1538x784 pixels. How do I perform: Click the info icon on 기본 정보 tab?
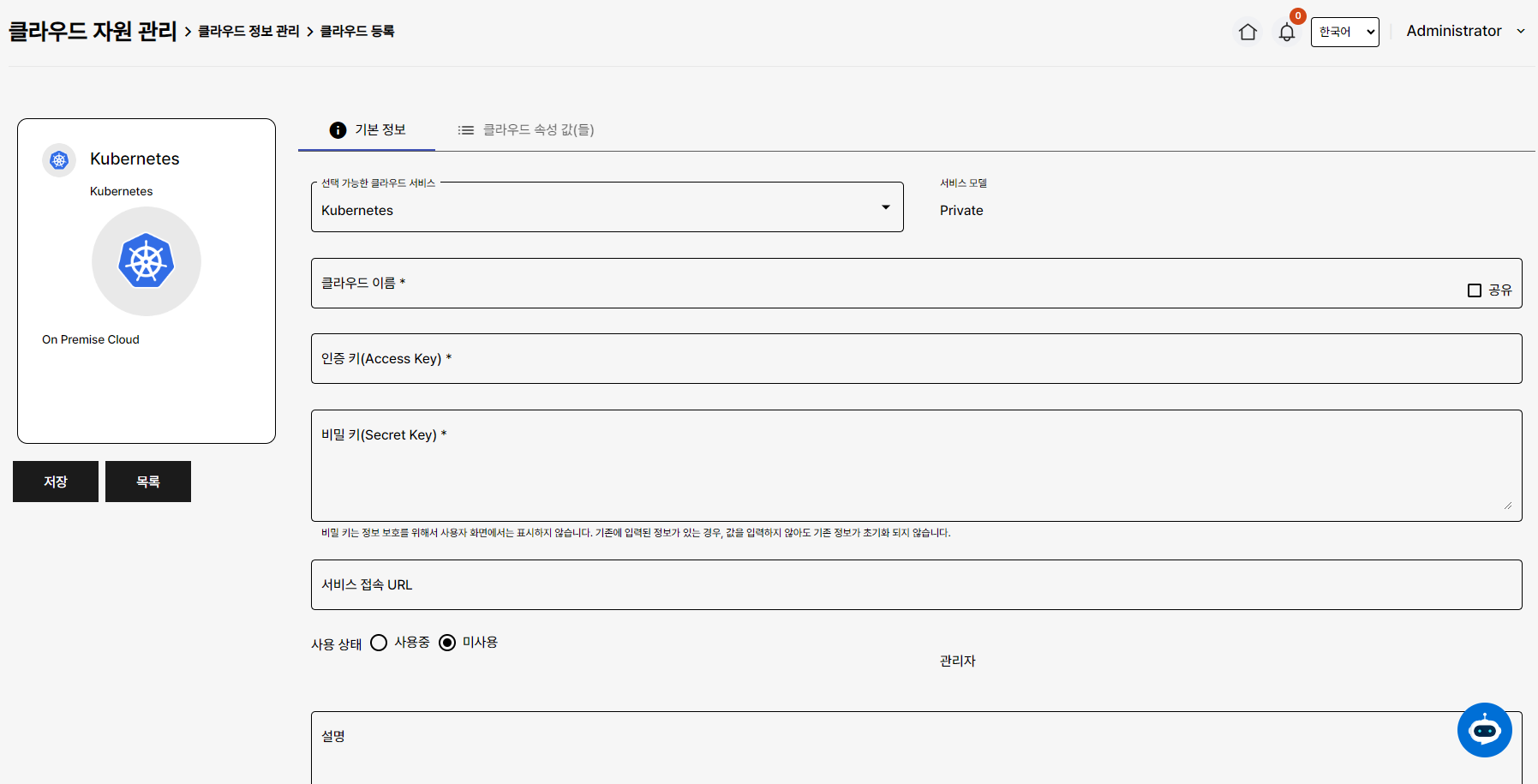tap(338, 130)
